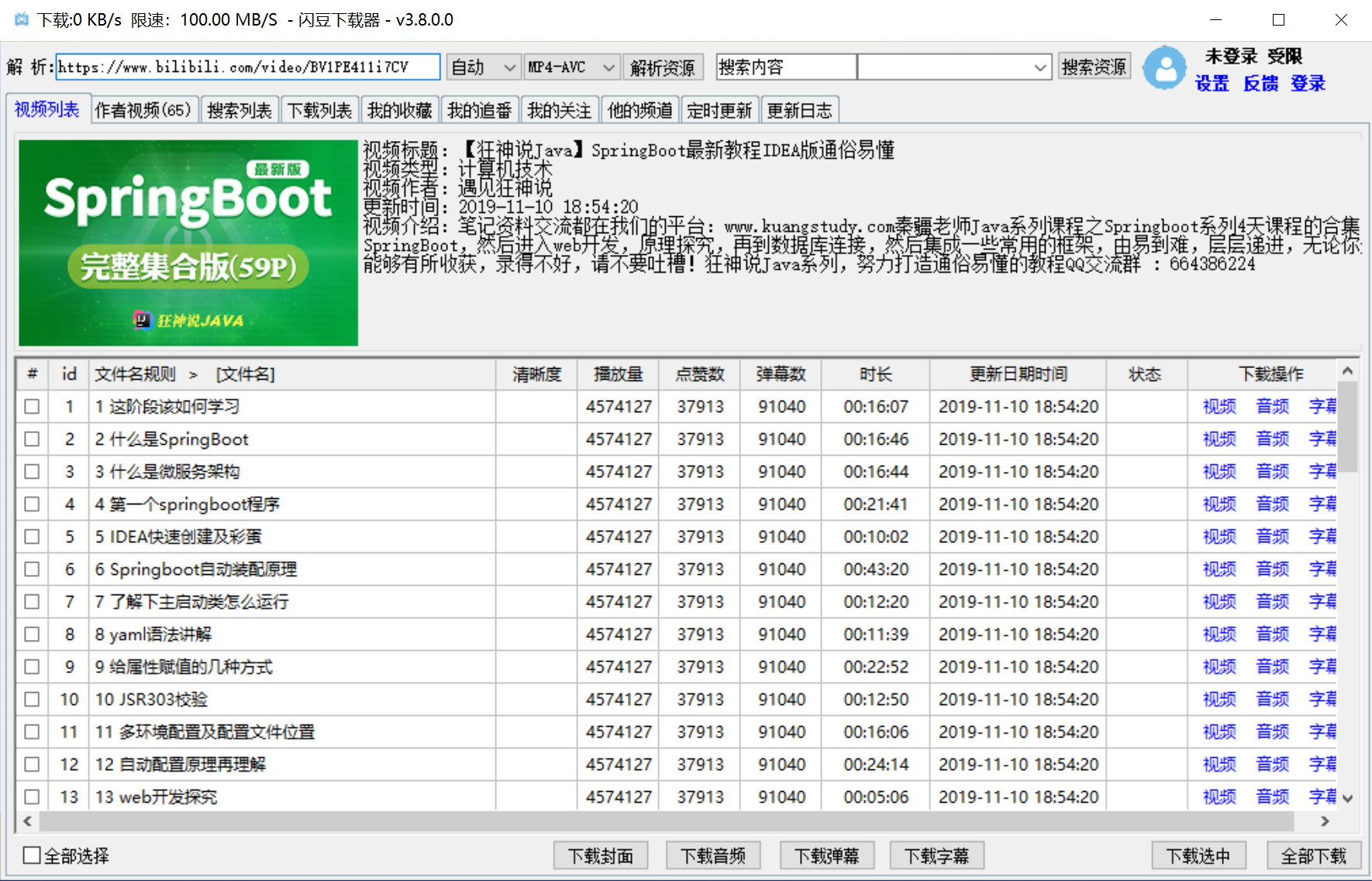Open the MP4-AVC format dropdown
This screenshot has height=881, width=1372.
tap(572, 67)
